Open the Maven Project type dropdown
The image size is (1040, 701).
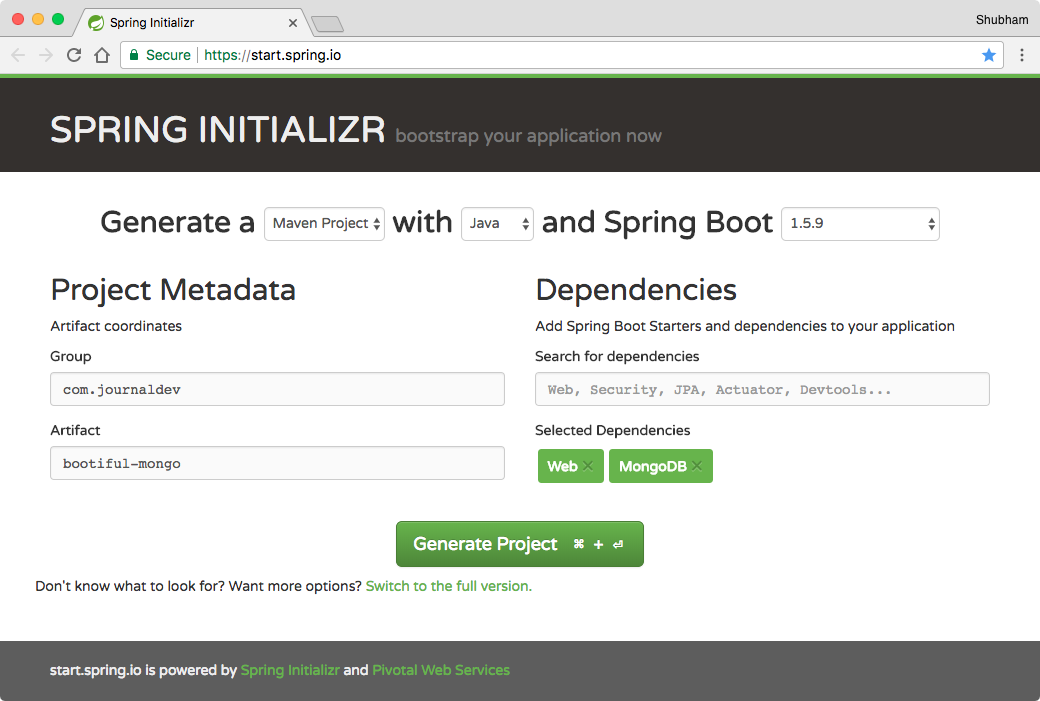324,223
